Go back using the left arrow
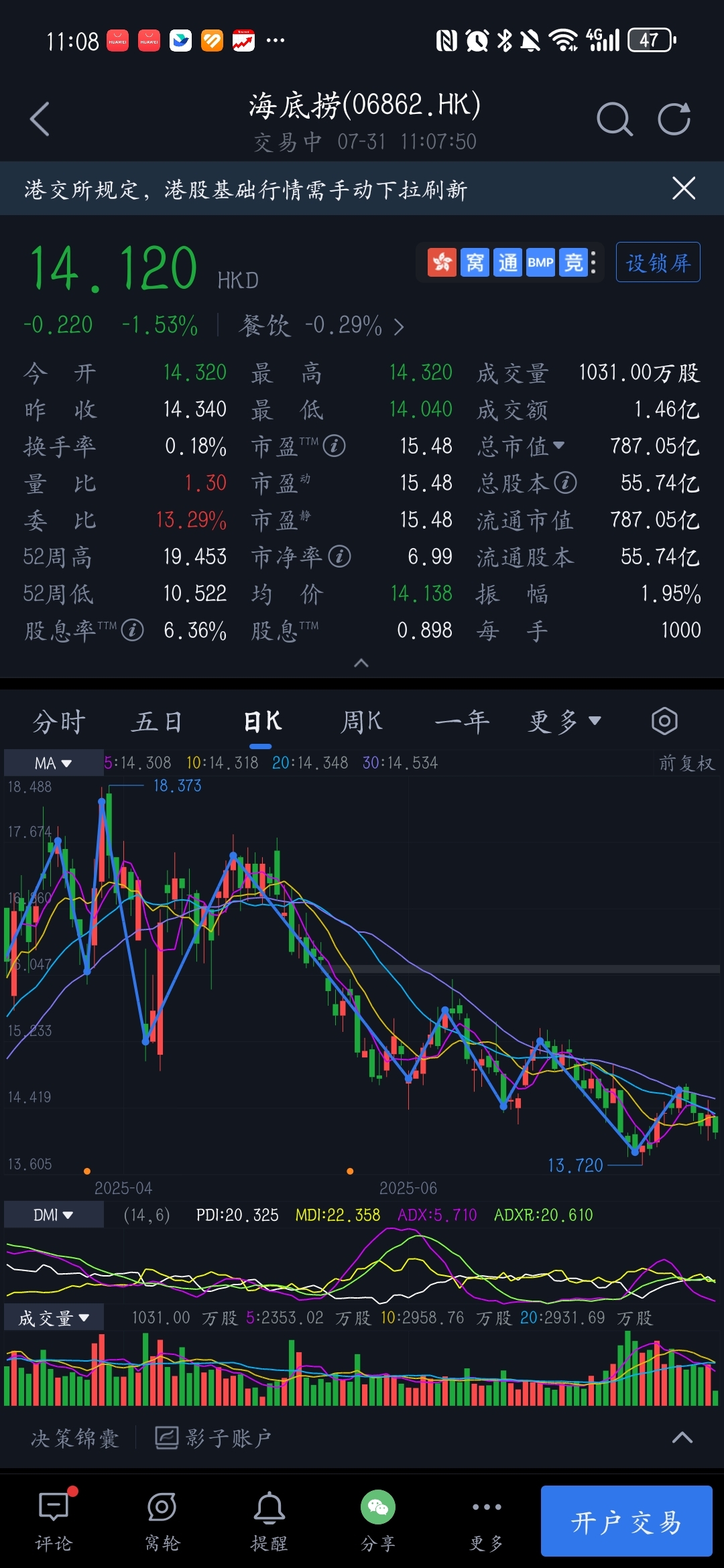This screenshot has height=1568, width=724. click(40, 119)
